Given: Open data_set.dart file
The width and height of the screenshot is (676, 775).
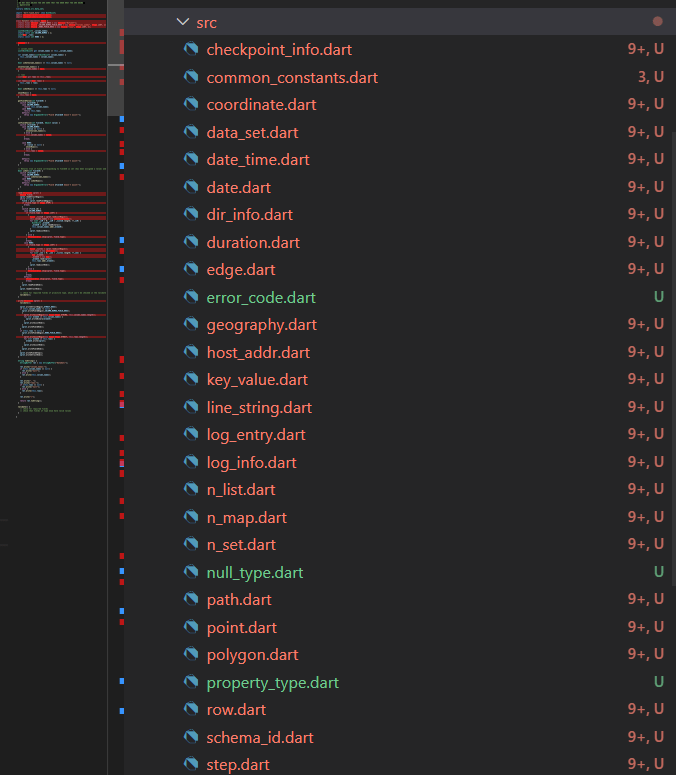Looking at the screenshot, I should [253, 132].
